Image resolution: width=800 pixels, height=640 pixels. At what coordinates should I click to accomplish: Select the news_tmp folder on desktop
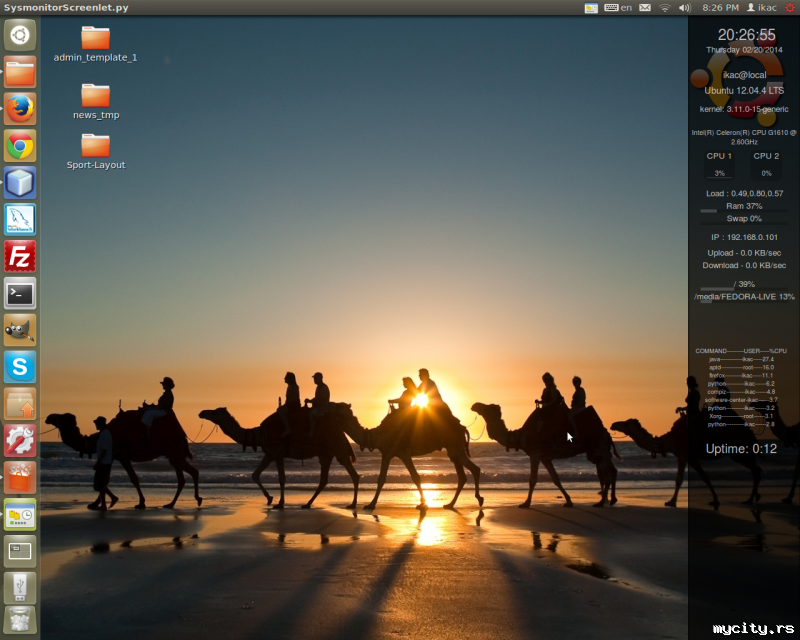pyautogui.click(x=95, y=96)
